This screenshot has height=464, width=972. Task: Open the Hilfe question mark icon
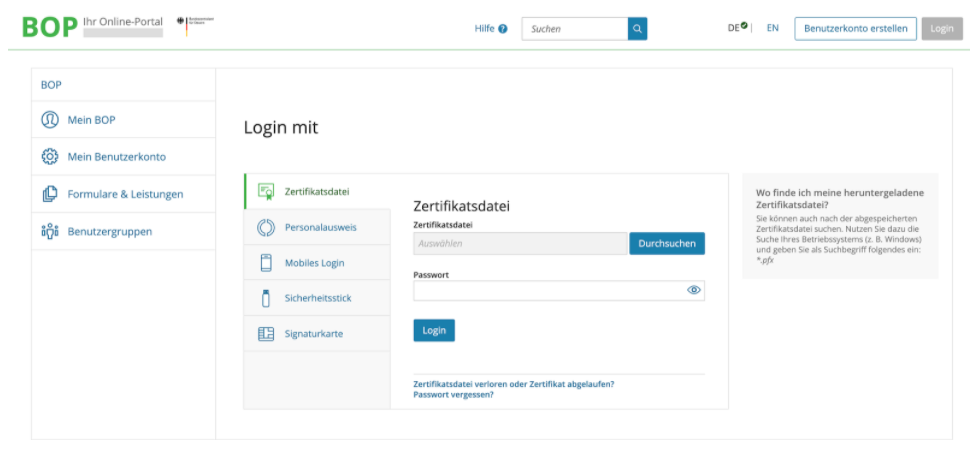[x=503, y=28]
